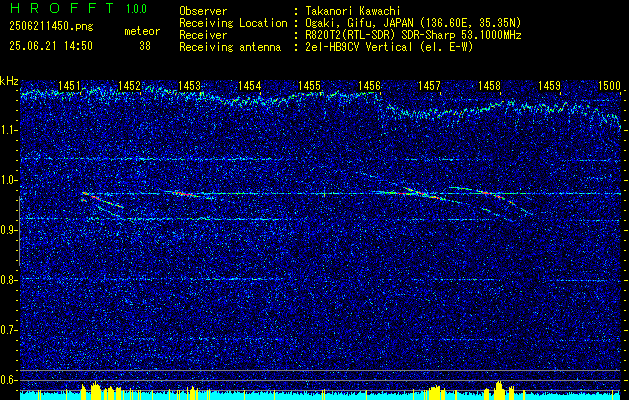
Task: Click frequency axis label 1.0
Action: point(9,180)
